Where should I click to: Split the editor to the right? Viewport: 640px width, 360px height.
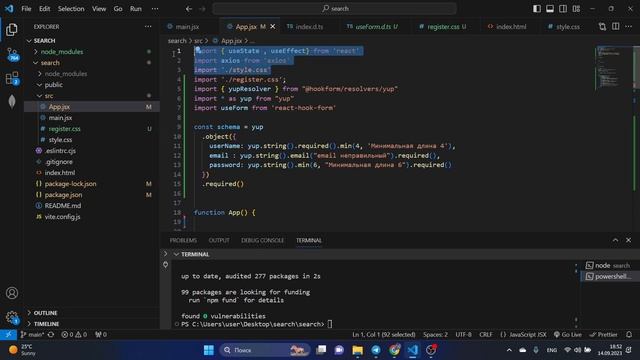point(616,27)
